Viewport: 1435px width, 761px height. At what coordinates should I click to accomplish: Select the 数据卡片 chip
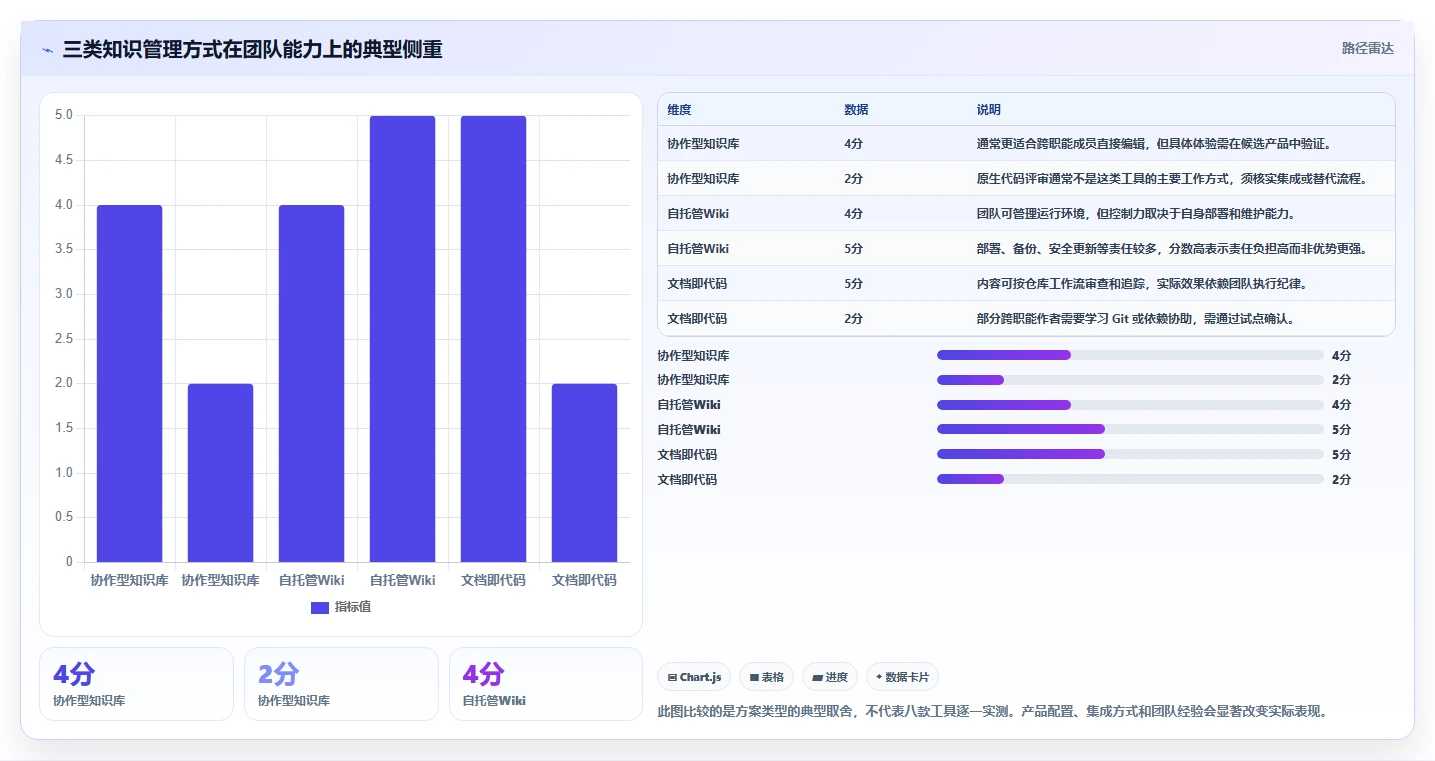pos(902,677)
